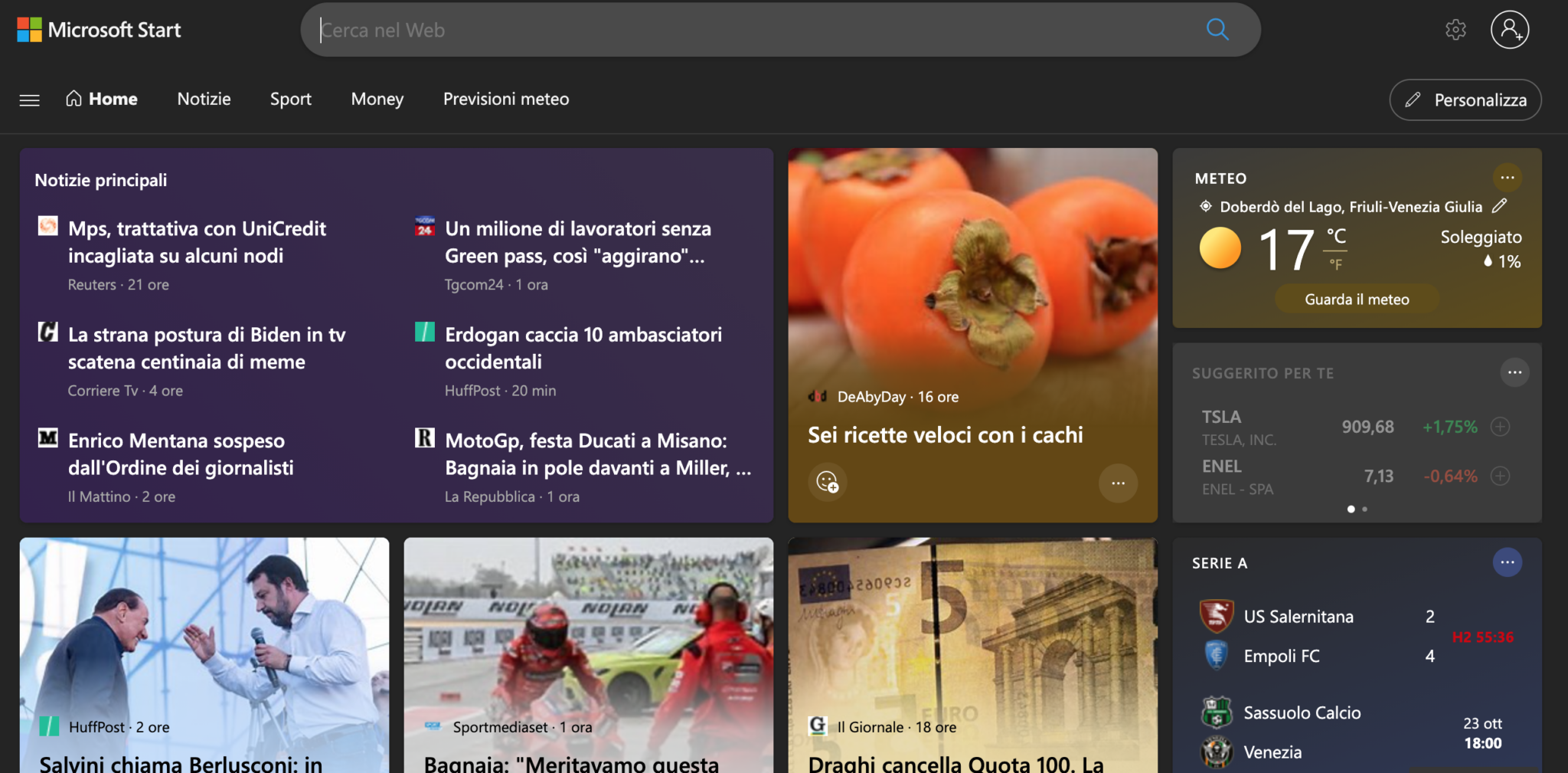
Task: Open the Sport tab
Action: (x=290, y=99)
